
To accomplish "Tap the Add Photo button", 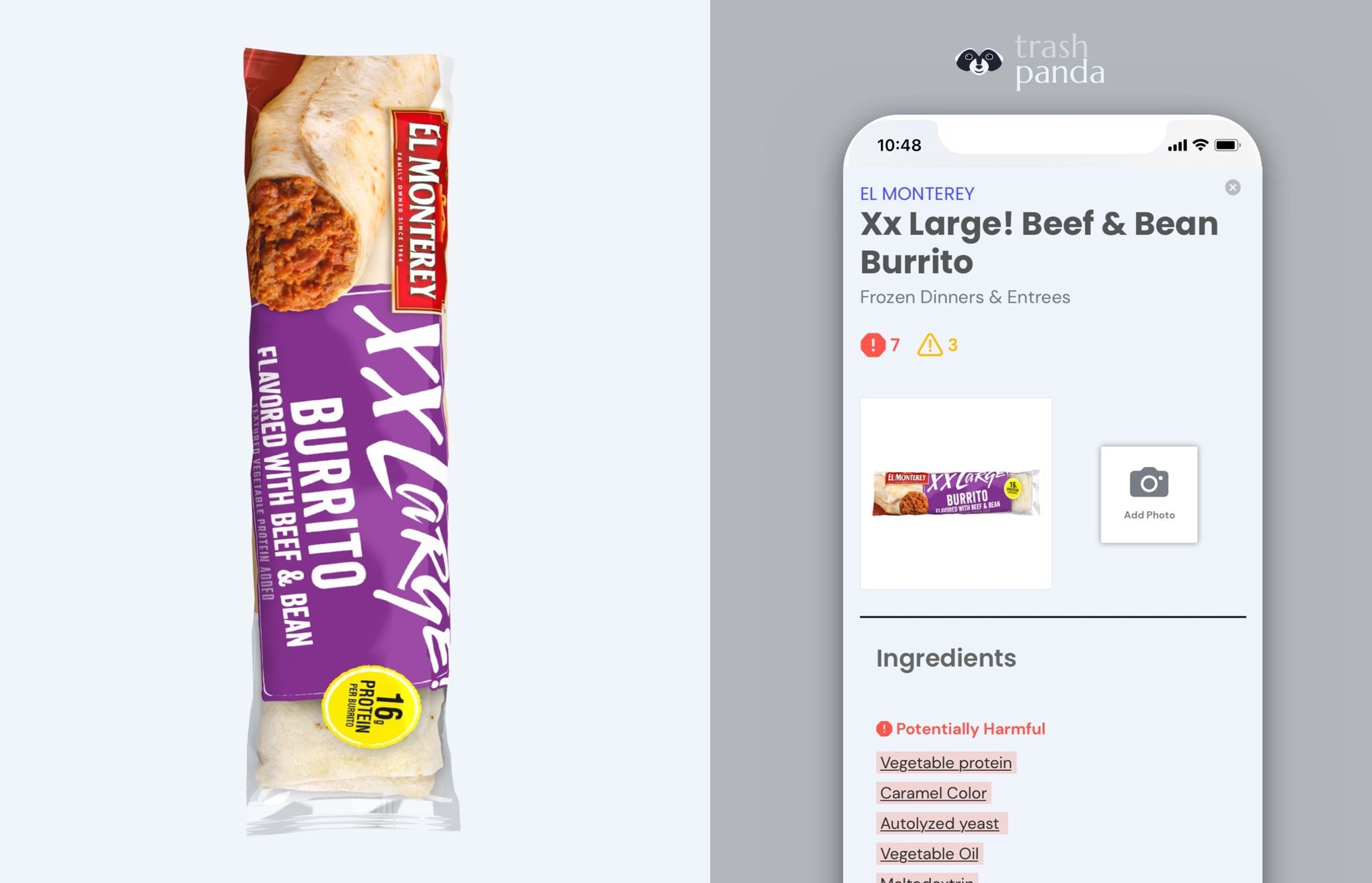I will (1149, 495).
